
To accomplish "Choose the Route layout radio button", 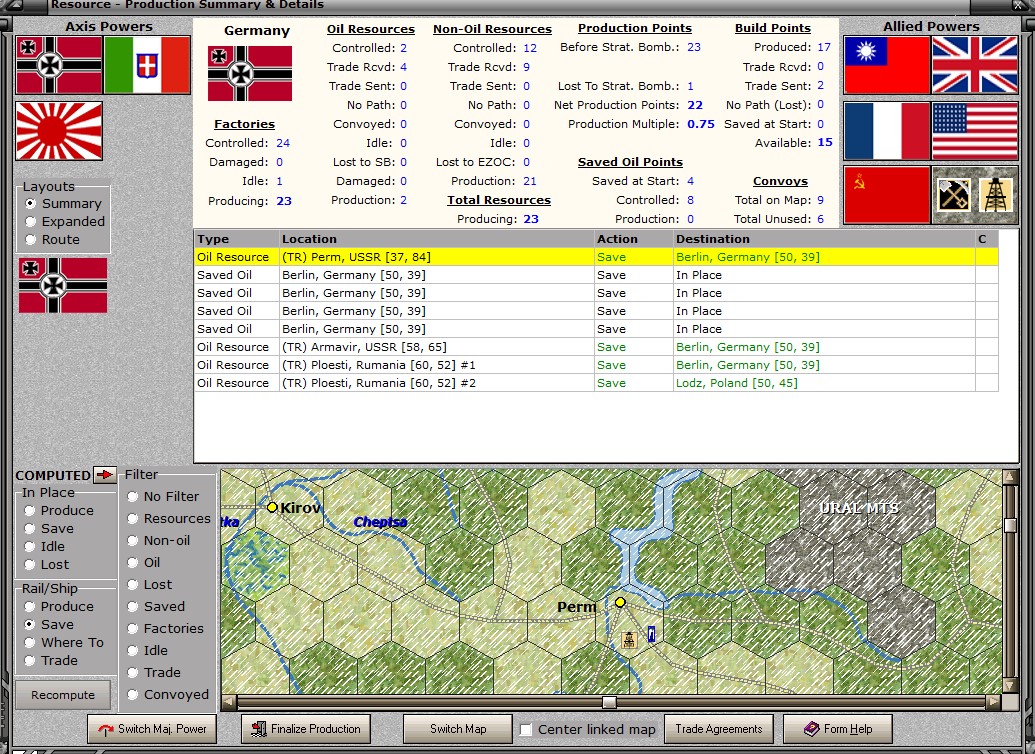I will [32, 240].
